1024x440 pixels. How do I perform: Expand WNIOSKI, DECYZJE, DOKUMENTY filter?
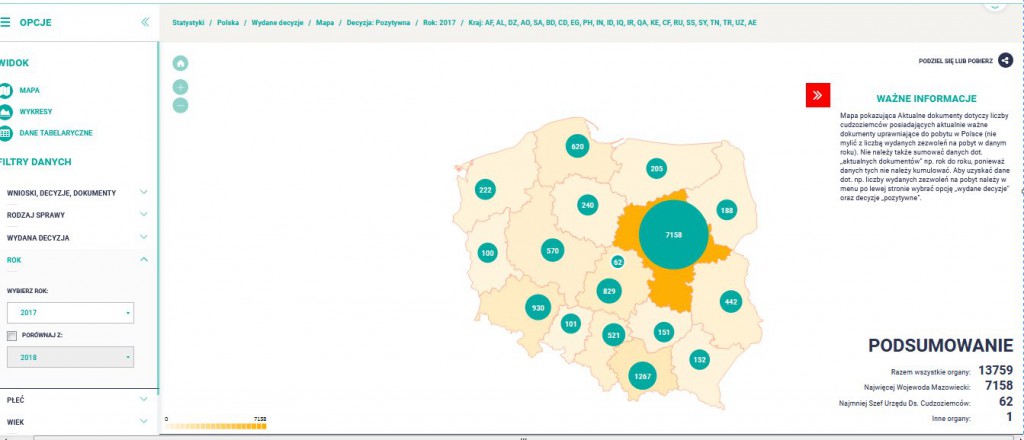point(144,192)
